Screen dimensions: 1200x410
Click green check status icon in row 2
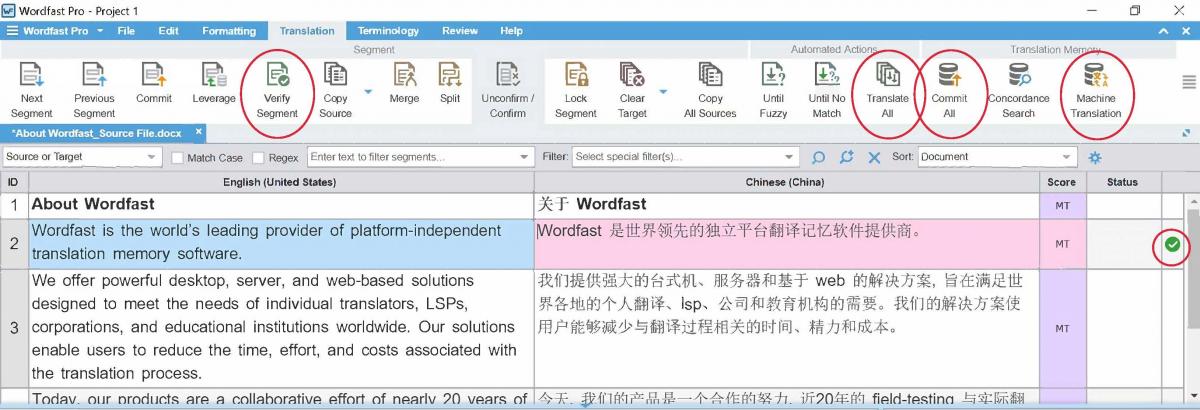[x=1172, y=244]
